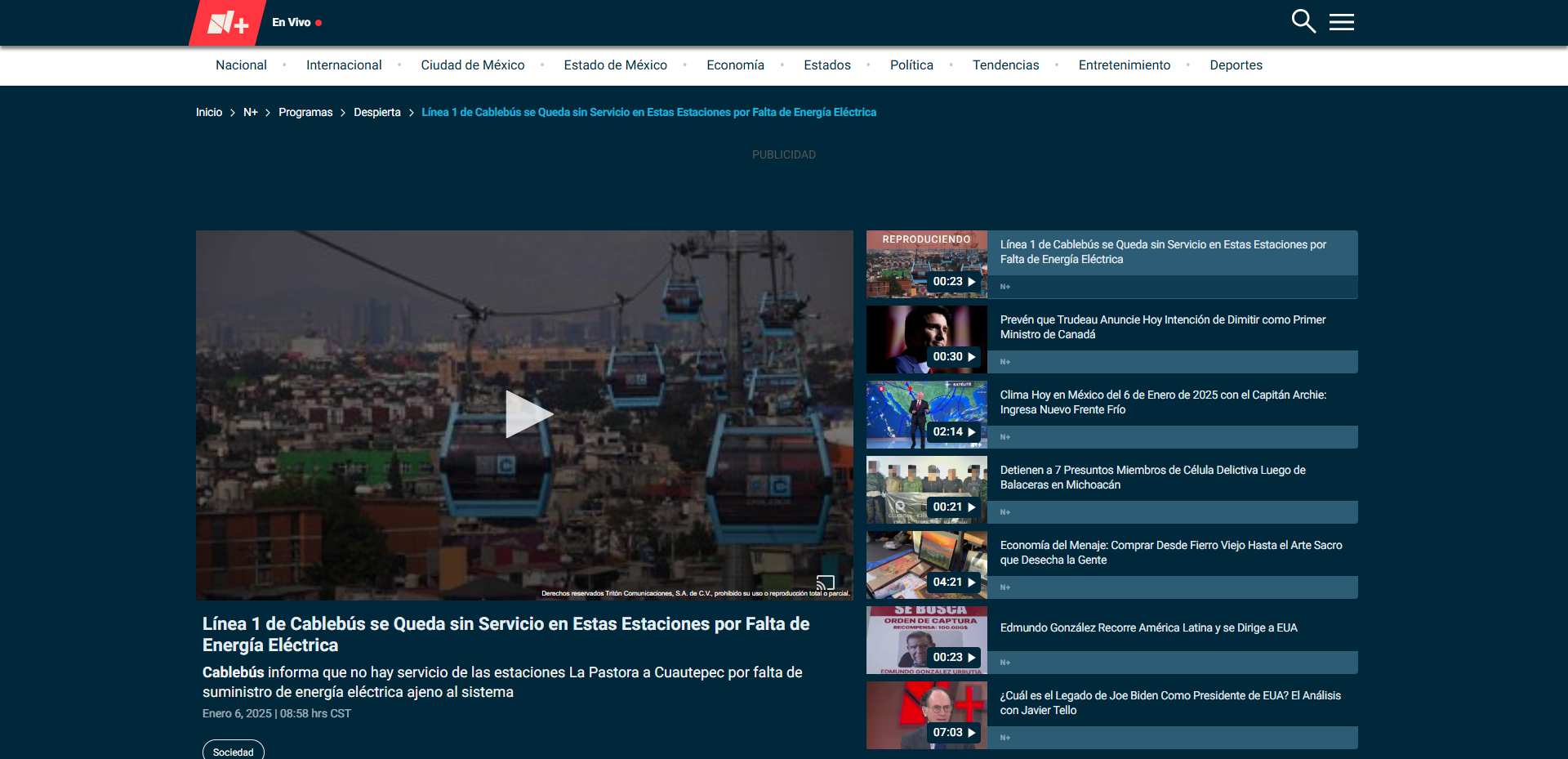Image resolution: width=1568 pixels, height=759 pixels.
Task: Play the Joe Biden legacy video thumbnail
Action: [926, 715]
